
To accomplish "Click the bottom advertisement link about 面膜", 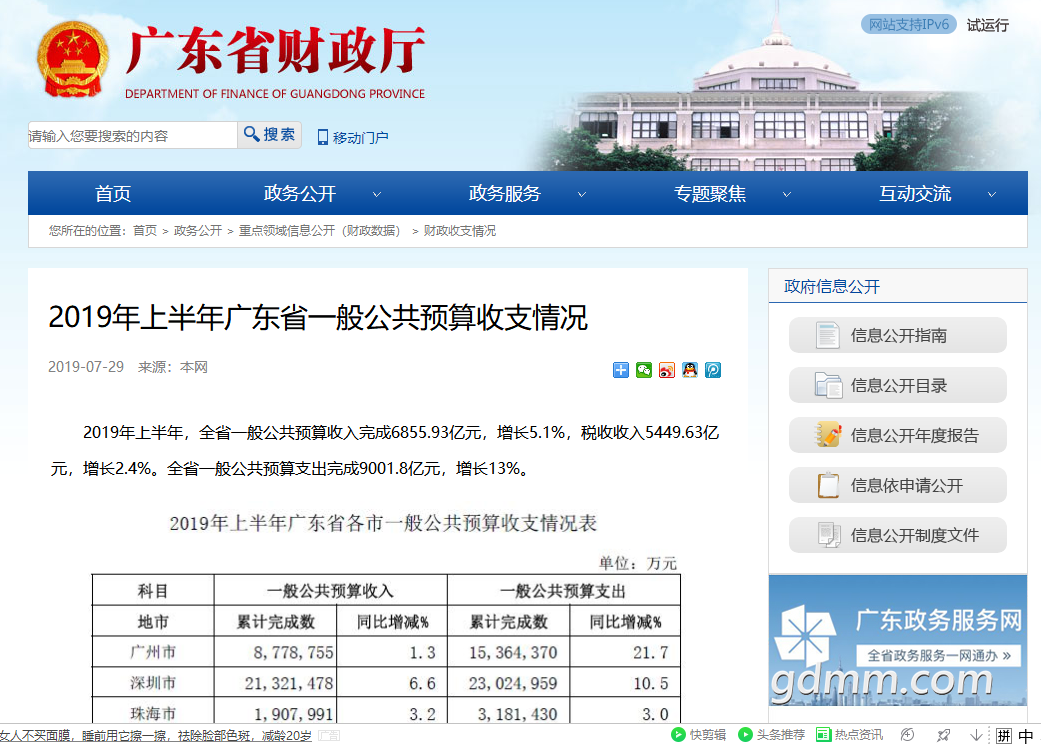I will 156,735.
